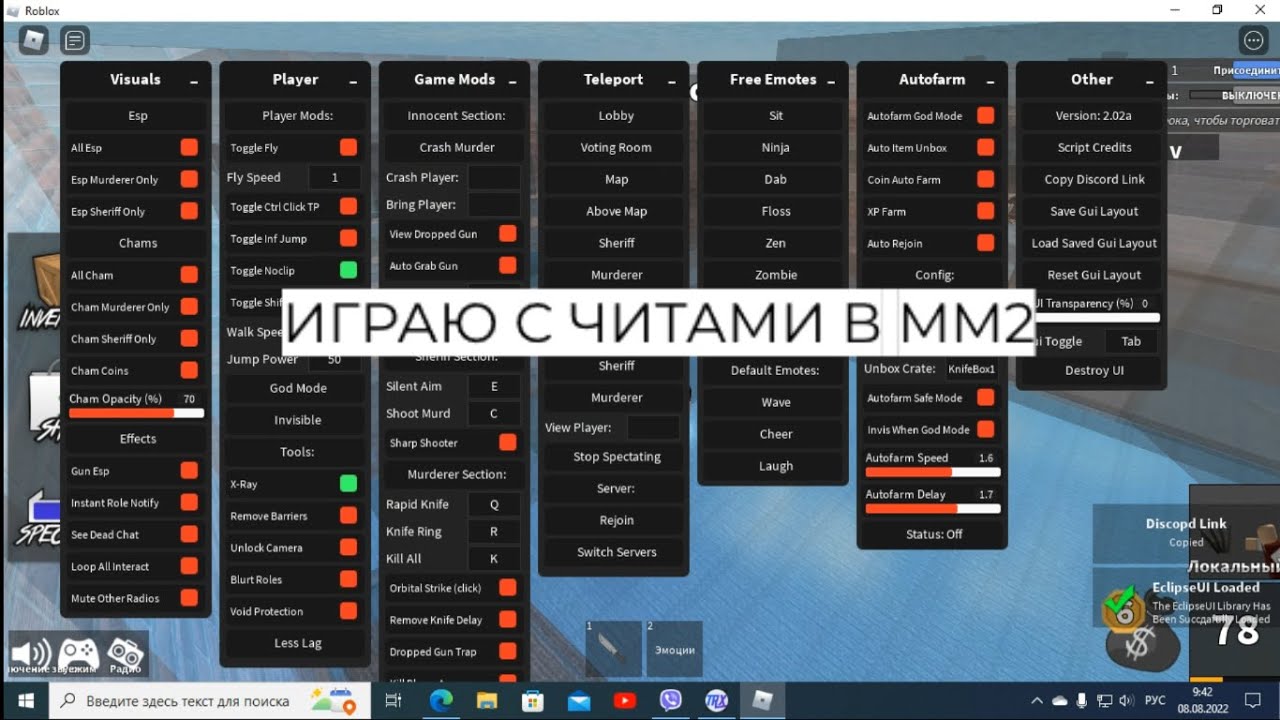Mute via the speaker icon
The height and width of the screenshot is (720, 1280).
pyautogui.click(x=31, y=654)
